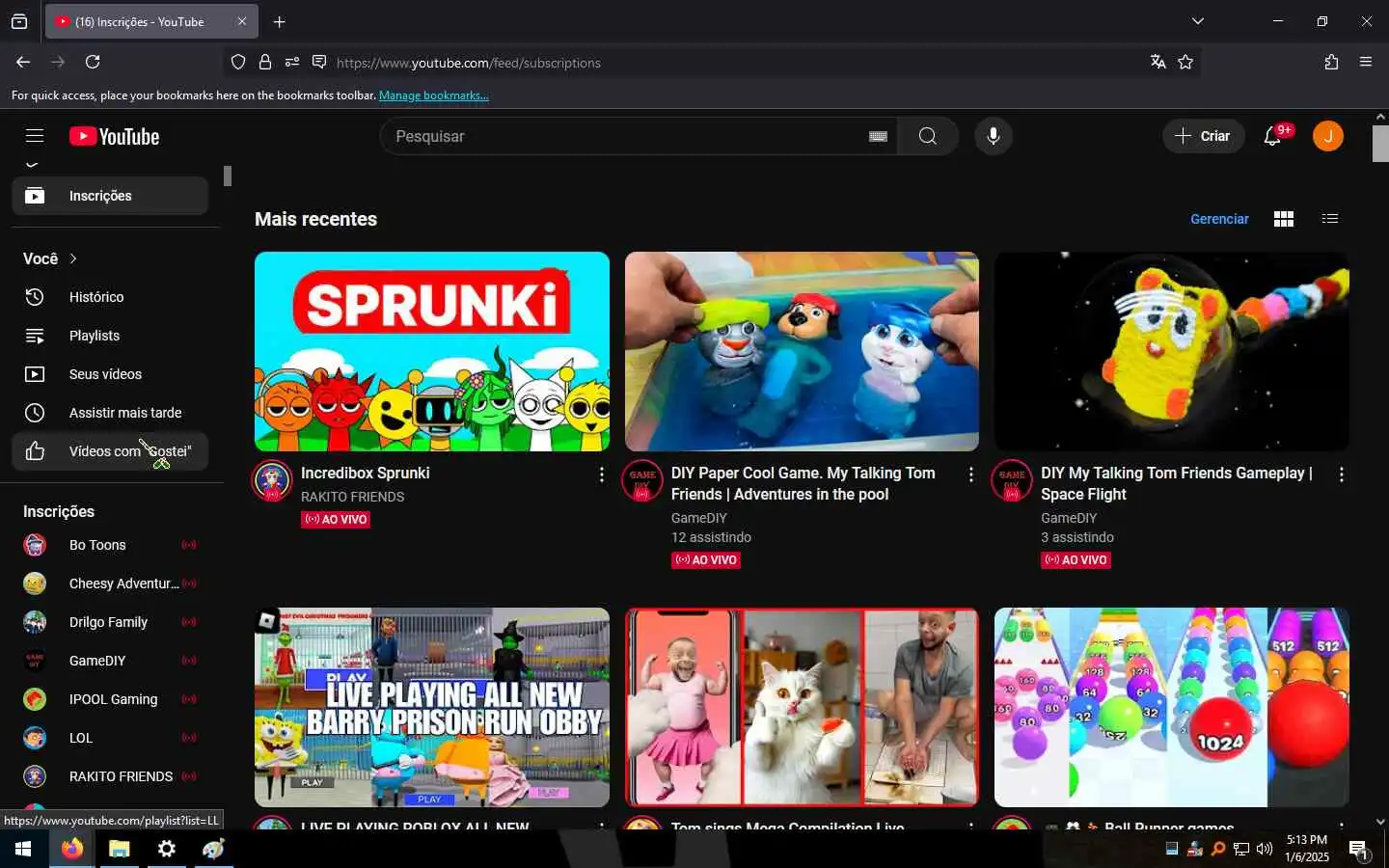Open Cheesy Adventures subscription channel
This screenshot has height=868, width=1389.
[x=110, y=583]
